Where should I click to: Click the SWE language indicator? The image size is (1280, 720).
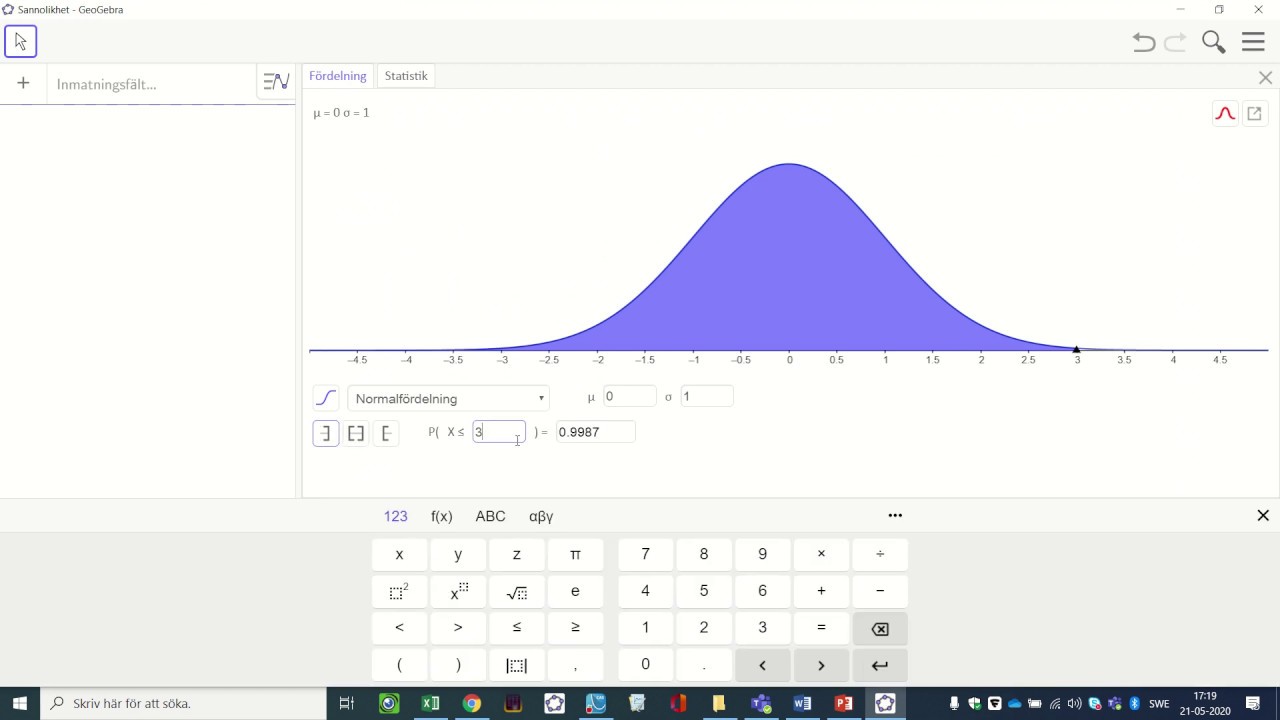tap(1159, 703)
